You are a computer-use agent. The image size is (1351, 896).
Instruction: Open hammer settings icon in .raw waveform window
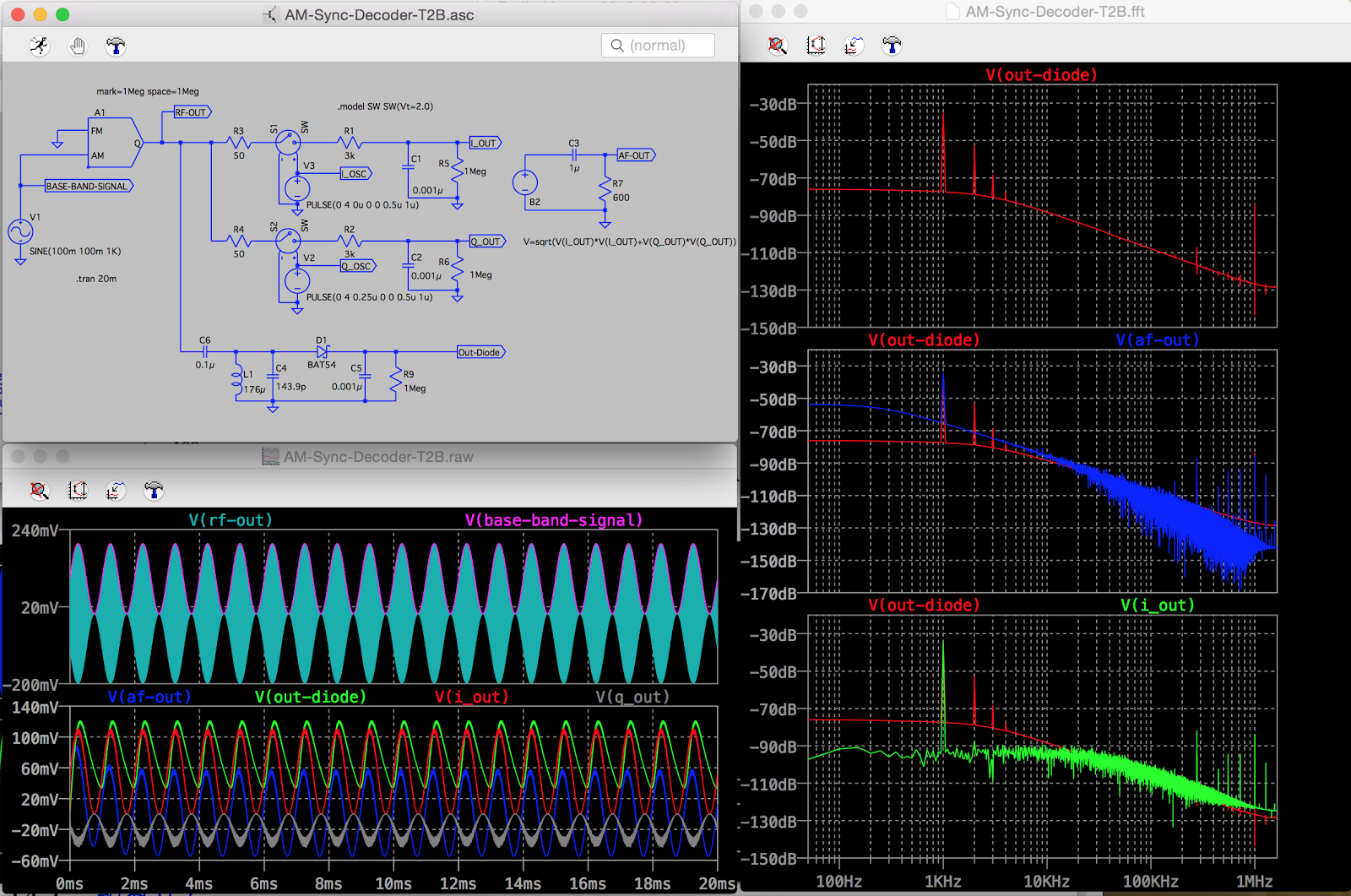[153, 491]
